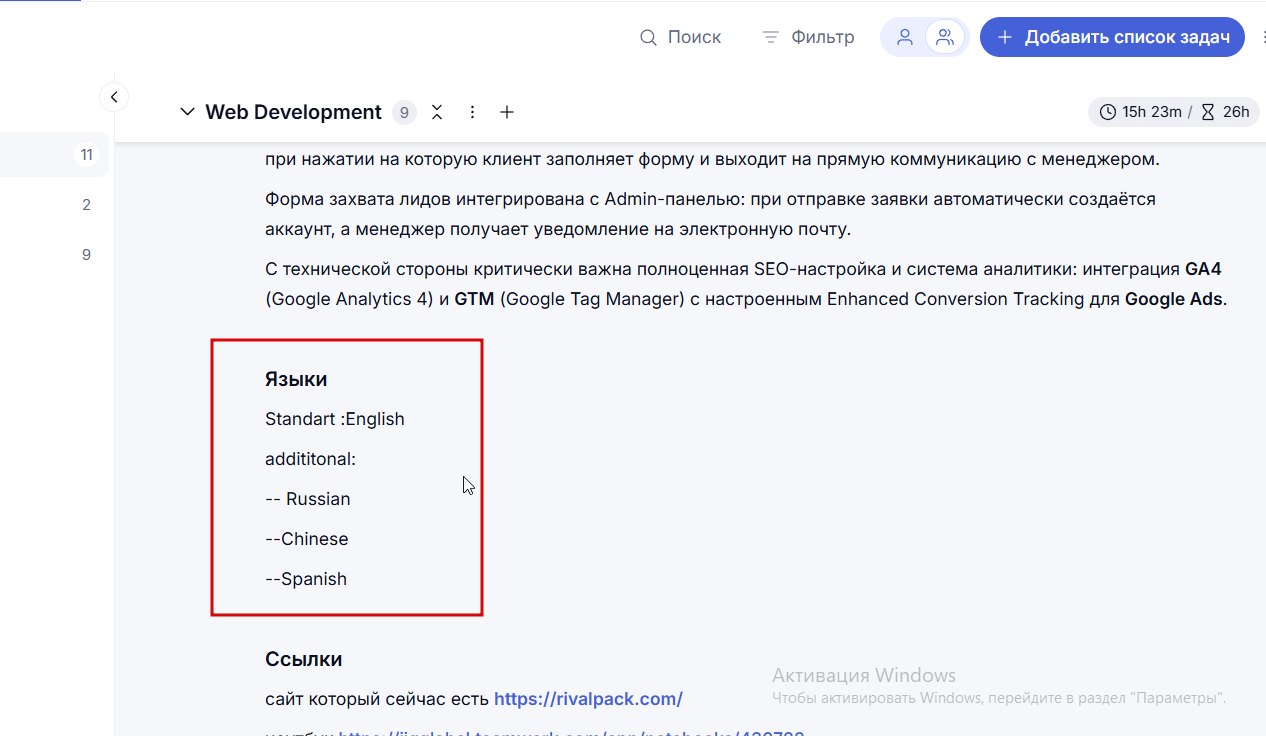The image size is (1266, 736).
Task: Switch to all-people view toggle
Action: point(944,37)
